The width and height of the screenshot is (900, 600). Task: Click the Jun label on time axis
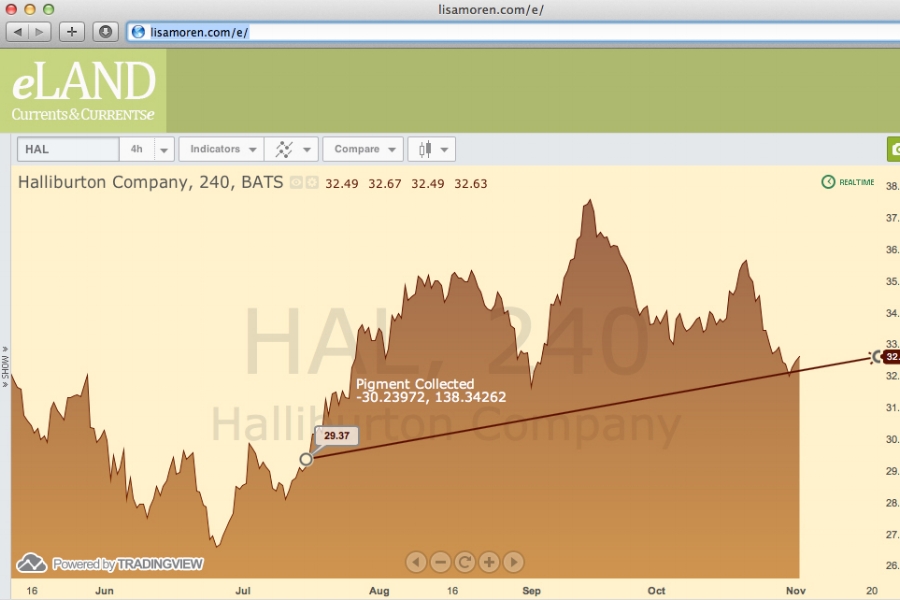point(104,590)
